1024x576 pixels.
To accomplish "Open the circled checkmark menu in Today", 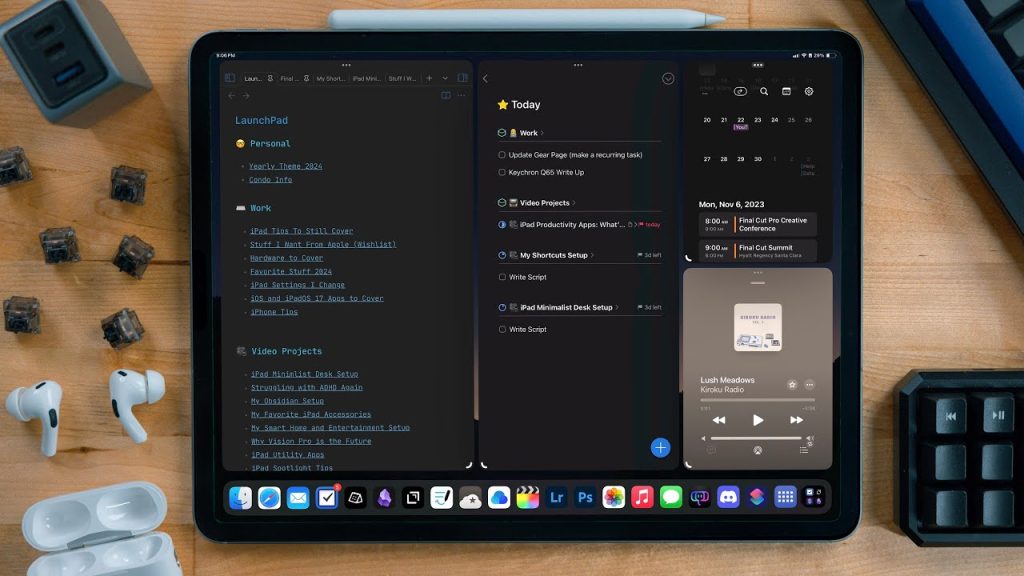I will click(667, 78).
